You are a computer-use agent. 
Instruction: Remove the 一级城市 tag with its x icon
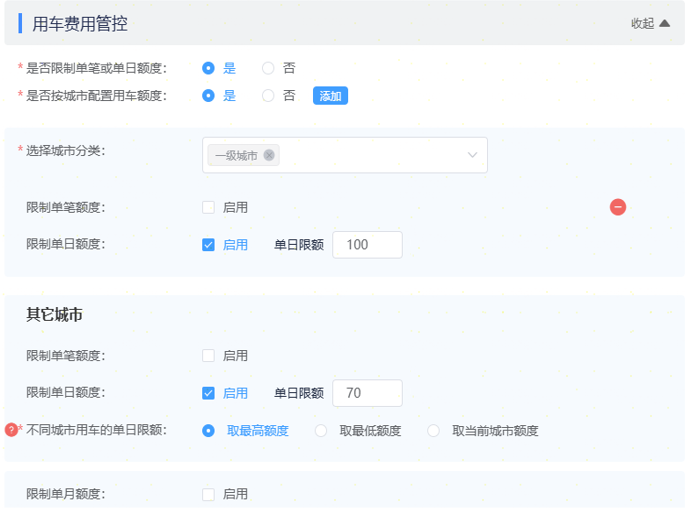click(x=269, y=155)
